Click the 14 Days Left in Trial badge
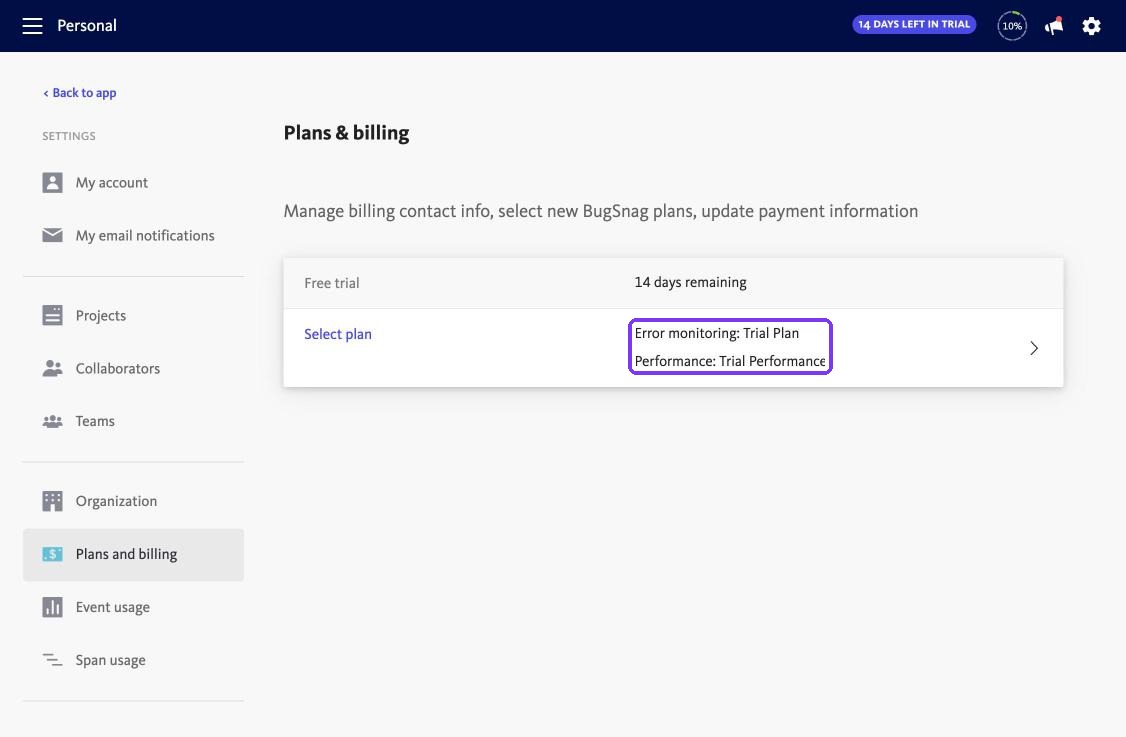The width and height of the screenshot is (1126, 737). point(913,24)
